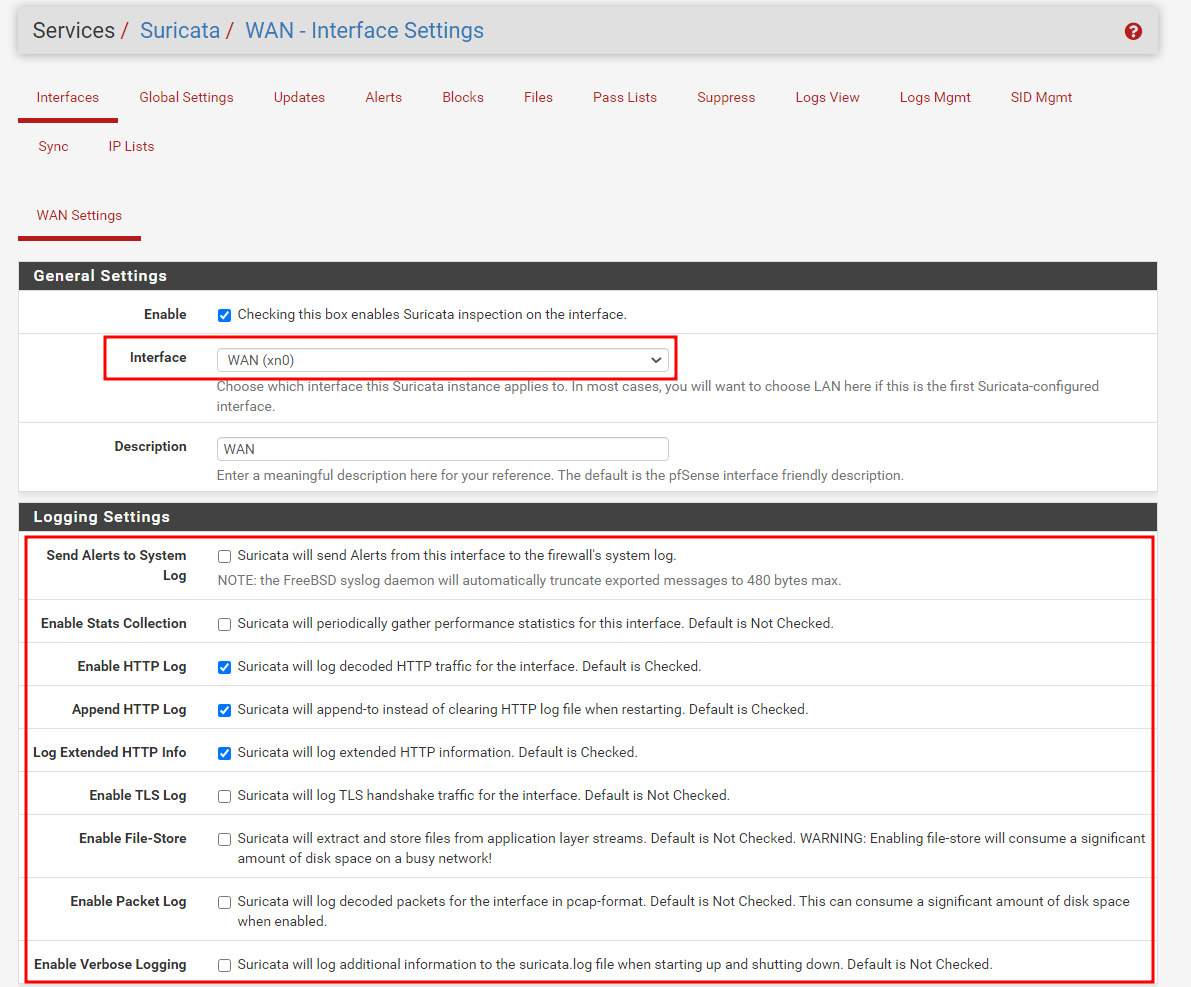1191x987 pixels.
Task: Open the IP Lists tab
Action: click(x=131, y=146)
